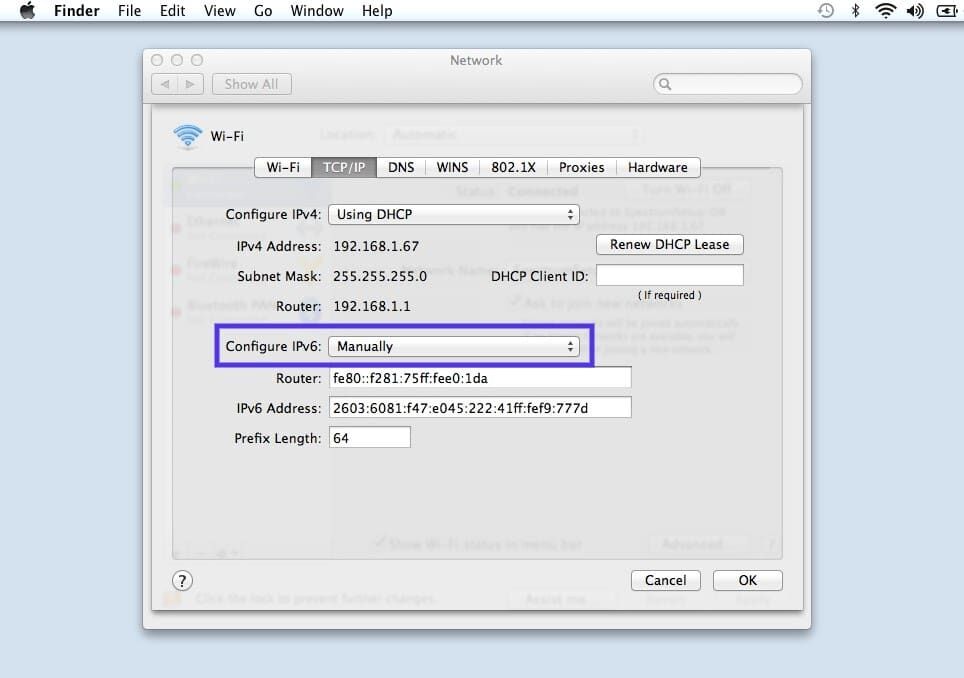Image resolution: width=964 pixels, height=678 pixels.
Task: Open the Window menu in menu bar
Action: coord(315,11)
